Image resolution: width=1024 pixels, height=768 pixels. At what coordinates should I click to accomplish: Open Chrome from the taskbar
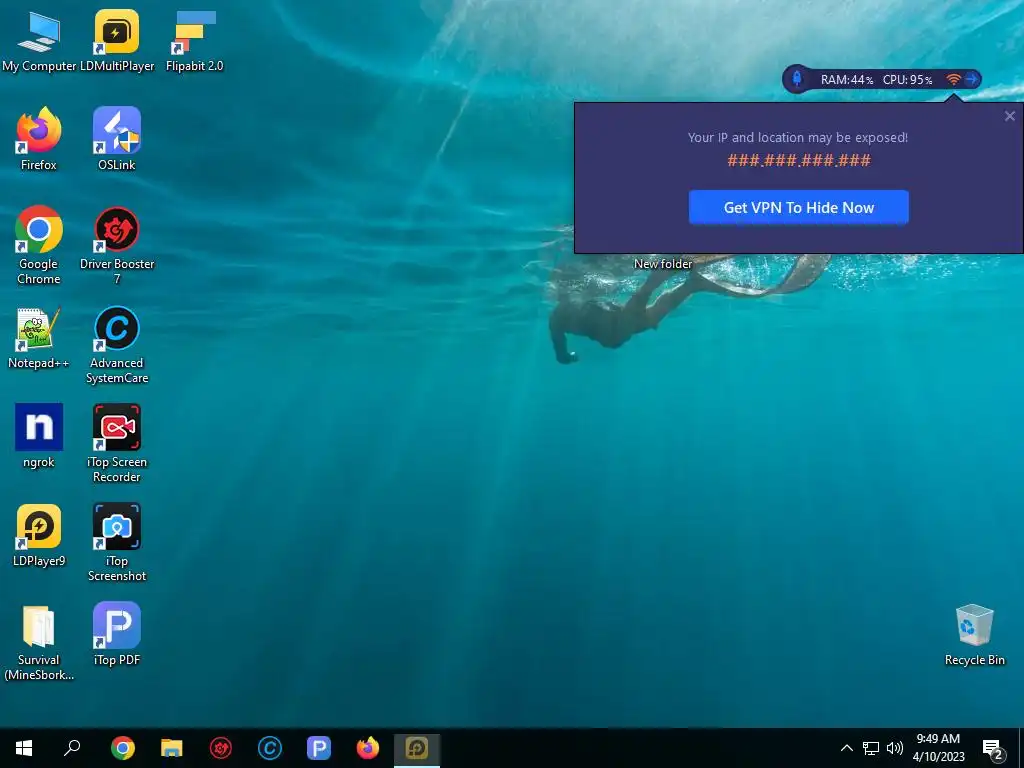click(x=123, y=748)
